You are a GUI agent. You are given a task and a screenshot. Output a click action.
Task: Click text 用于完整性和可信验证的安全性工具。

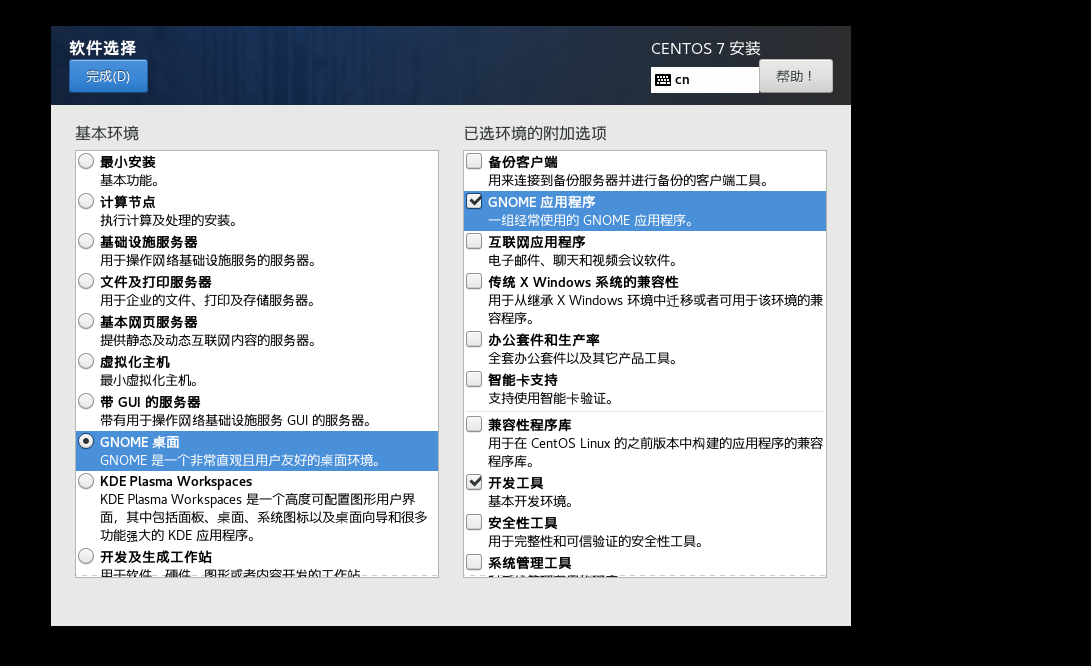[596, 541]
